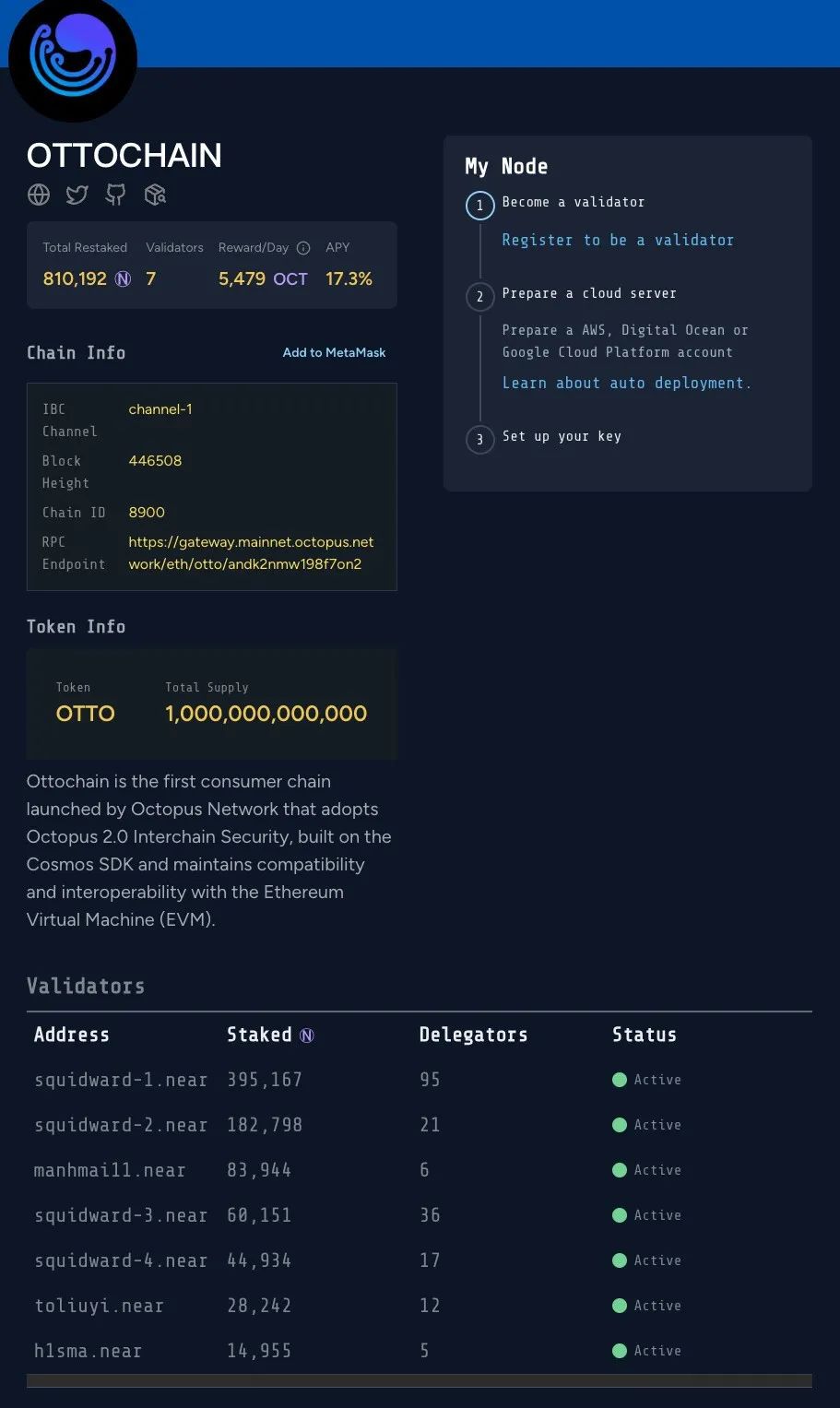
Task: Click the RPC endpoint gateway URL
Action: click(251, 552)
